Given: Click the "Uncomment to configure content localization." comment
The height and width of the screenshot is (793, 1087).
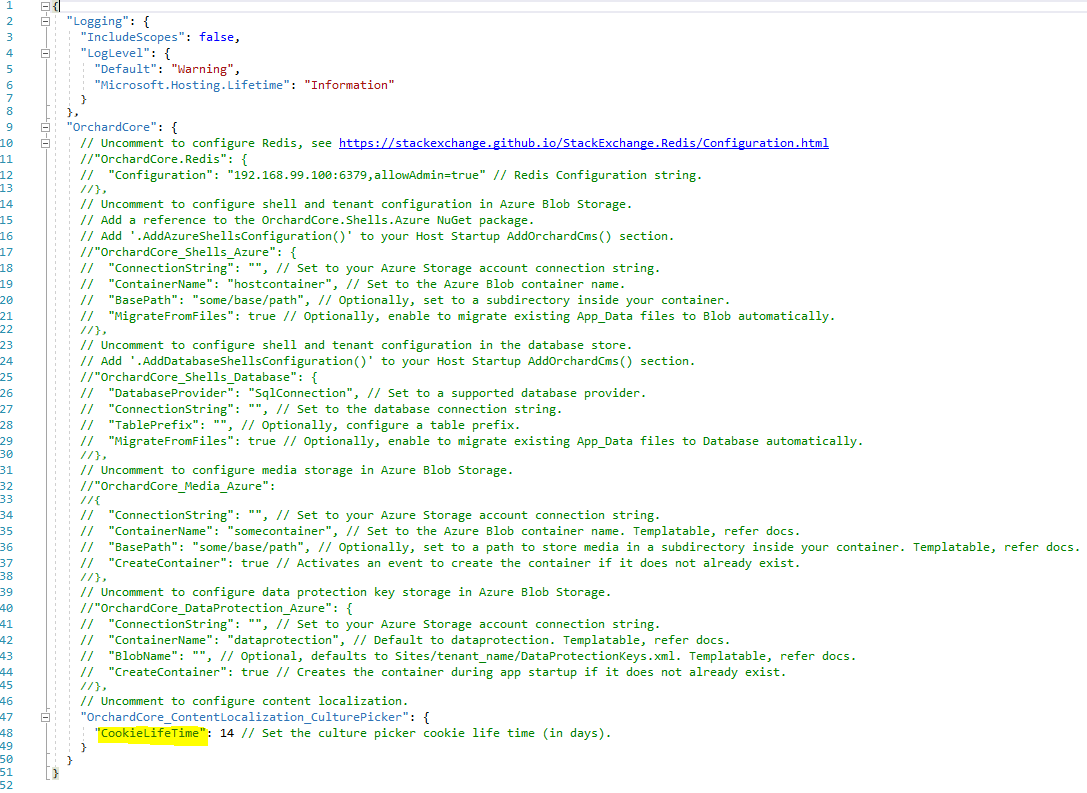Looking at the screenshot, I should [x=244, y=702].
